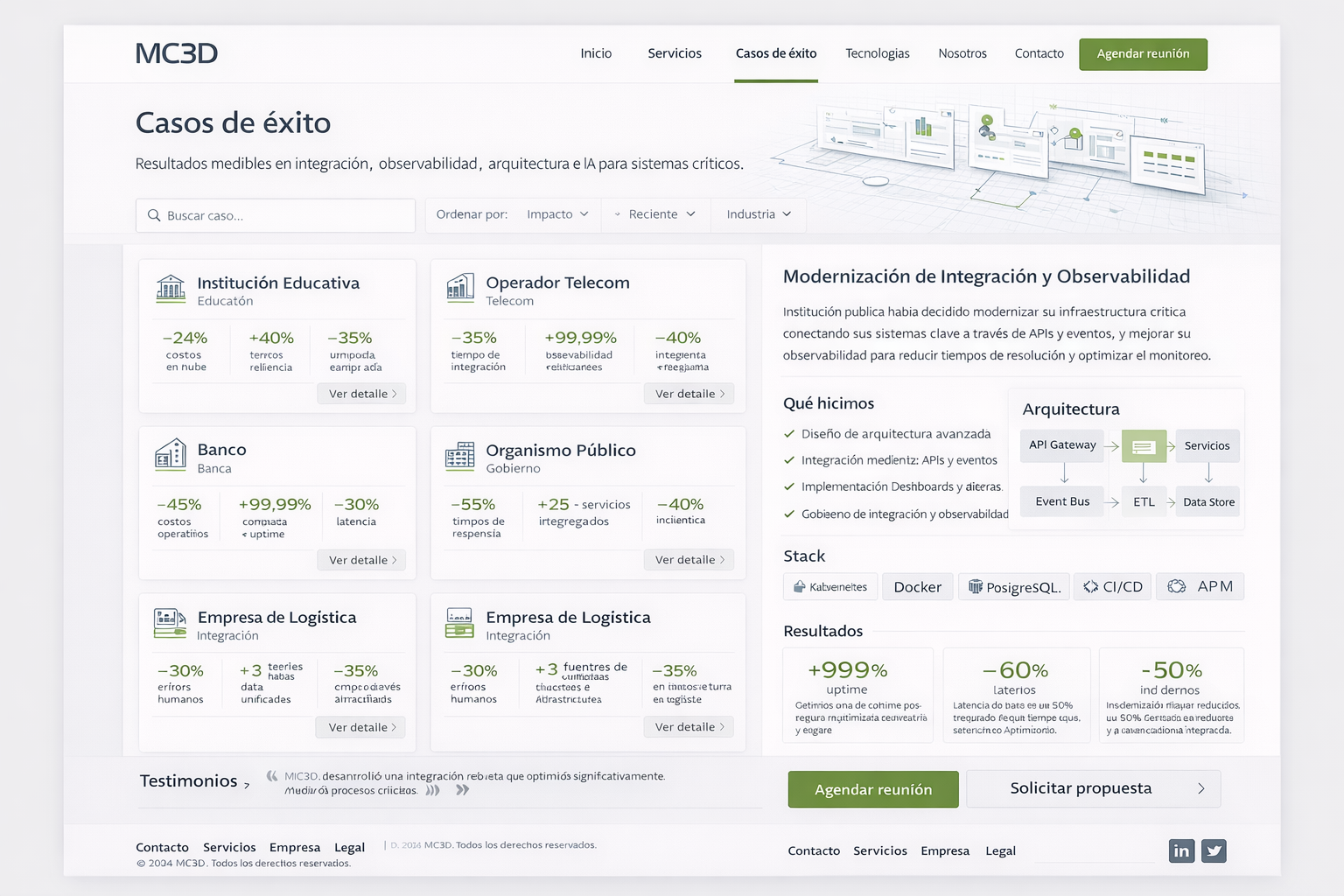The width and height of the screenshot is (1344, 896).
Task: Select the Operador Telecom card icon
Action: (x=460, y=287)
